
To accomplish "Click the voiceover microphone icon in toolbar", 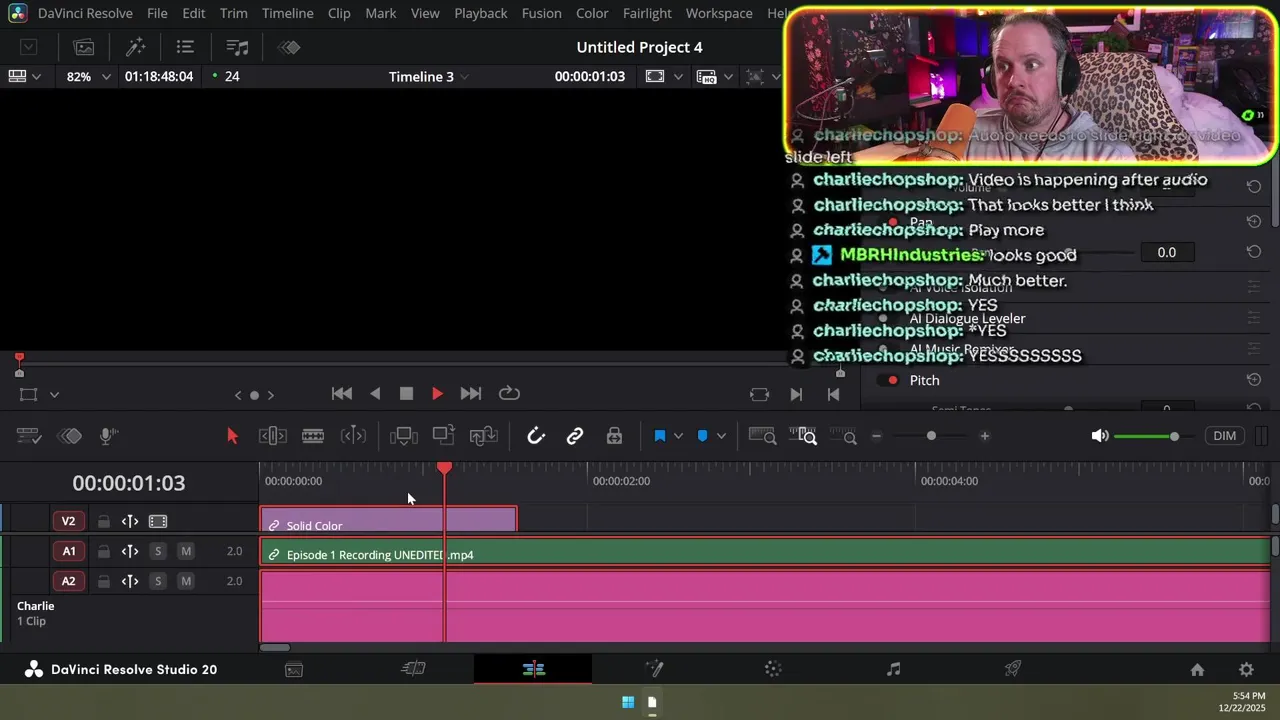I will [x=109, y=436].
